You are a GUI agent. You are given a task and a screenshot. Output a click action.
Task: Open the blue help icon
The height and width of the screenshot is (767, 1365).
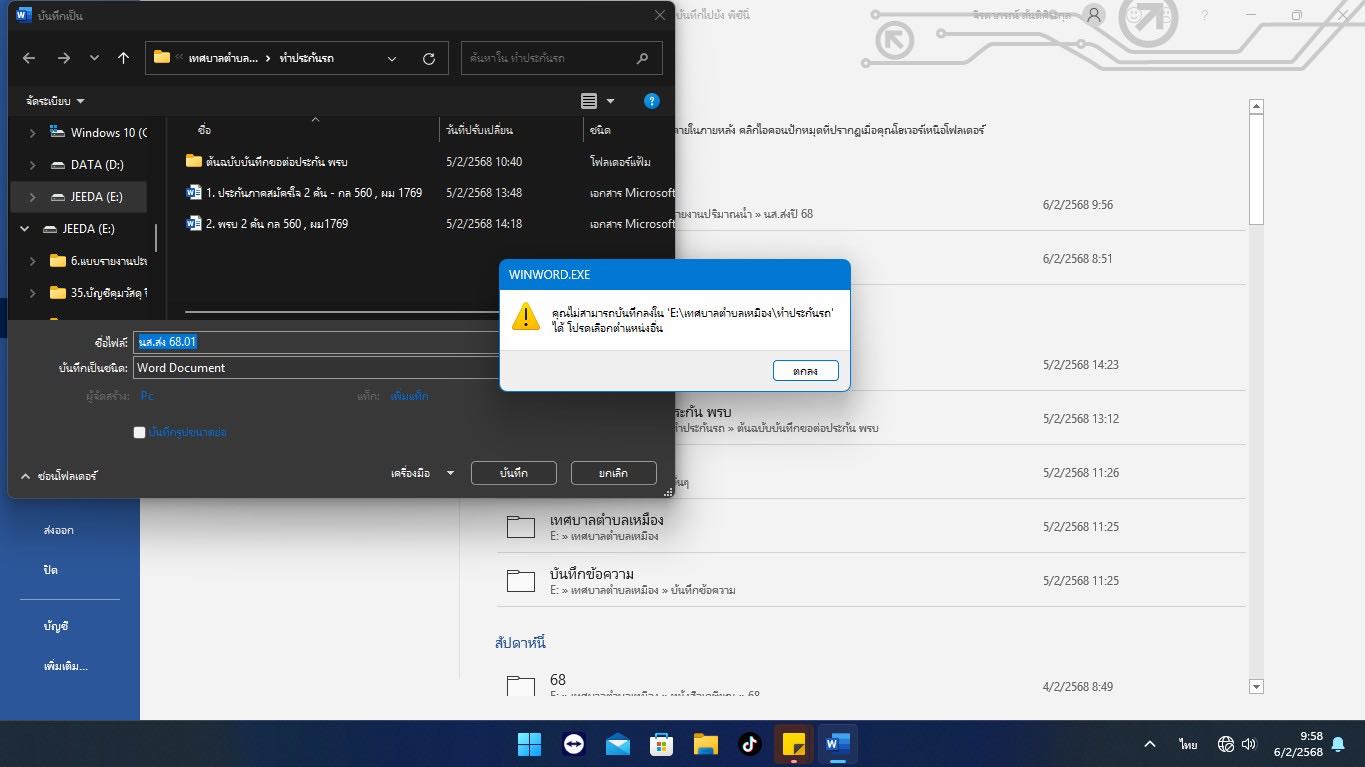point(652,101)
